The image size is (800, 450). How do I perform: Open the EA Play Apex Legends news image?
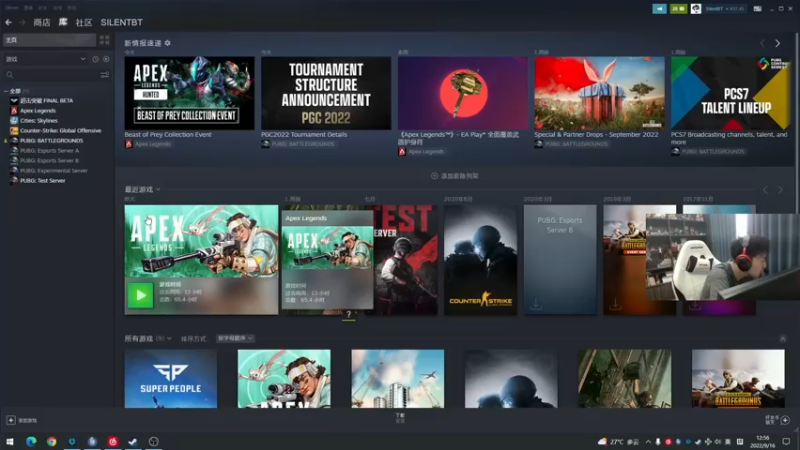click(463, 93)
